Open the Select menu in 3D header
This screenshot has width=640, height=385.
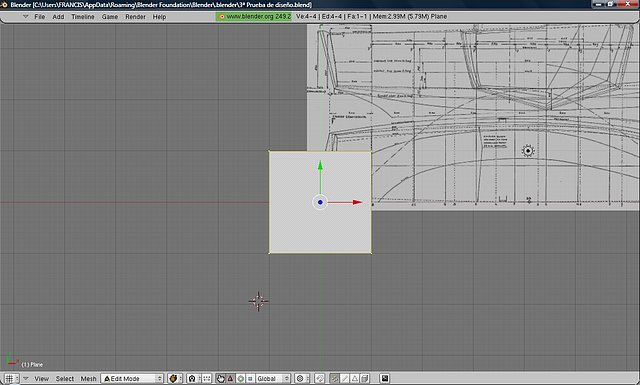[64, 379]
